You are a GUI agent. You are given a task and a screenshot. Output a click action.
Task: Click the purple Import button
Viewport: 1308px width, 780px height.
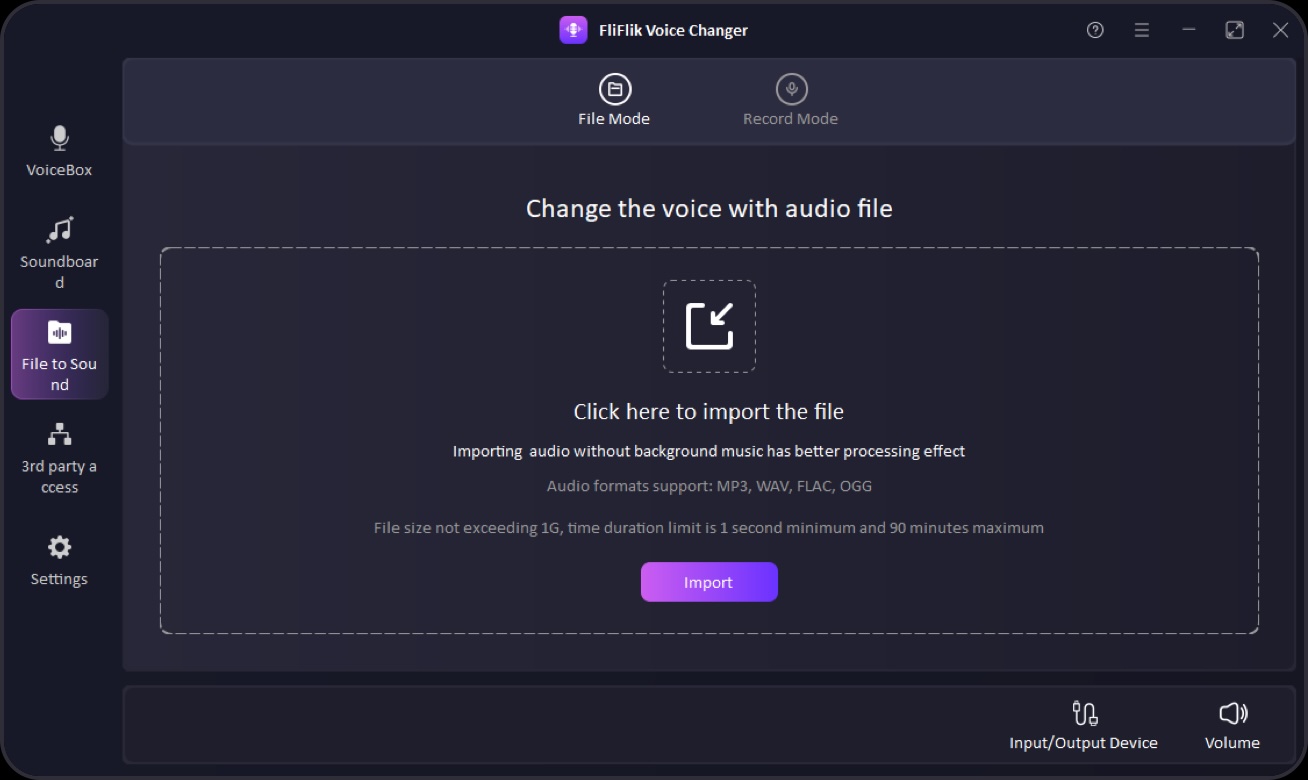click(709, 582)
